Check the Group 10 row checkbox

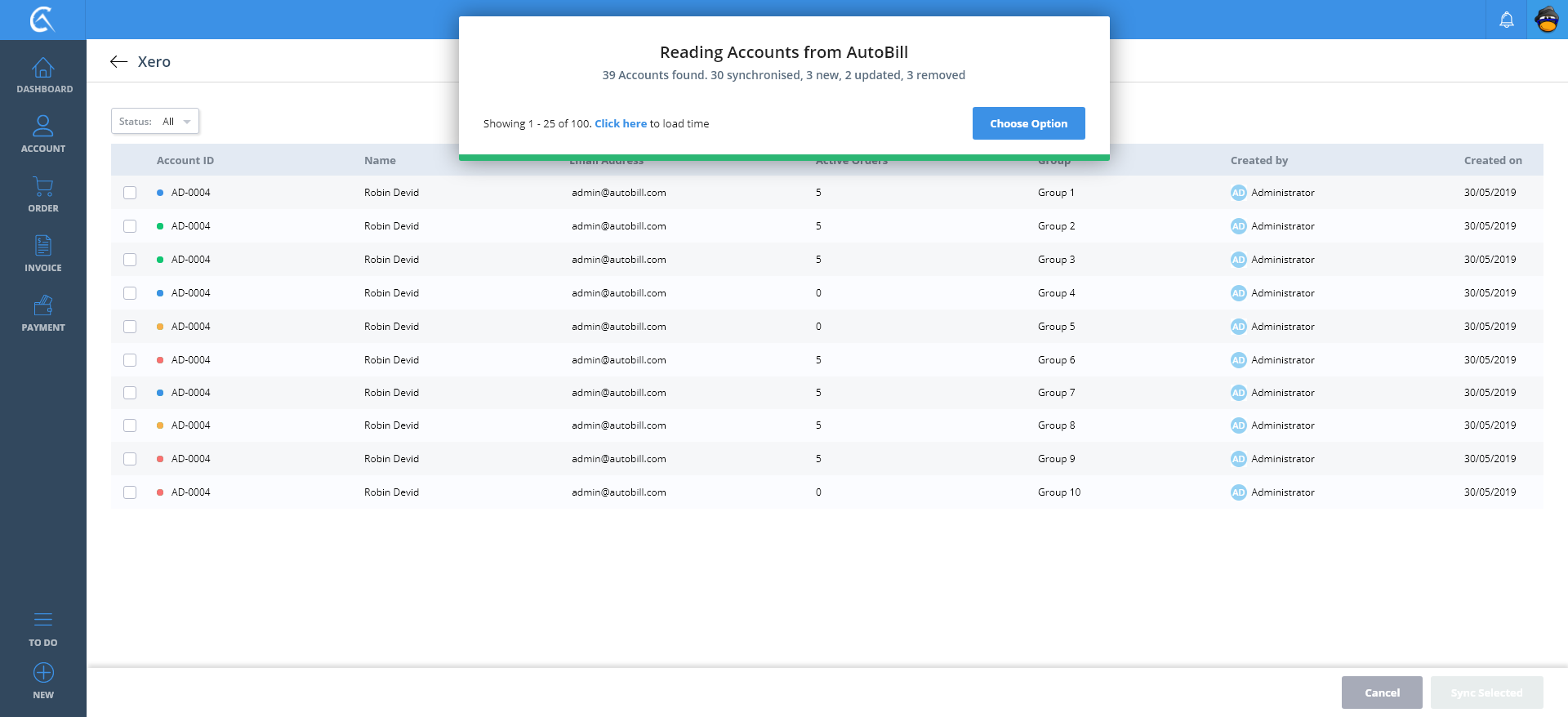click(x=130, y=492)
